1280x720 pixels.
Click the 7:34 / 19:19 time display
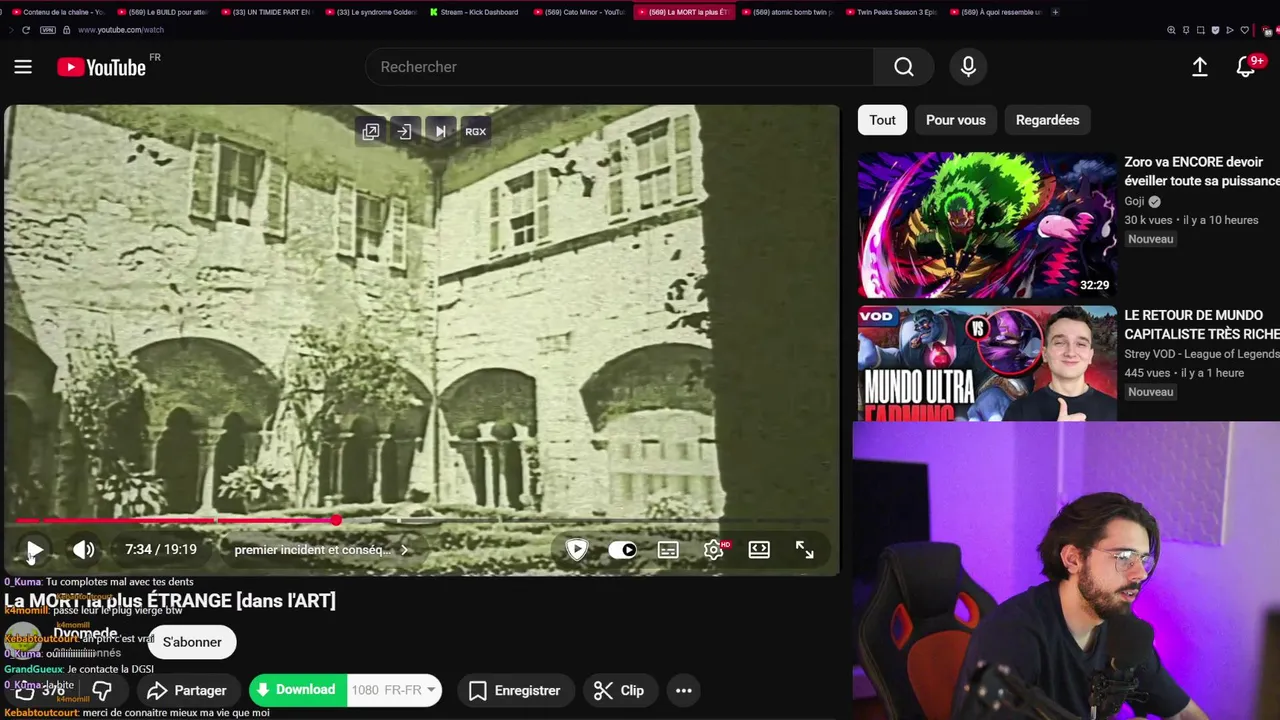[161, 549]
